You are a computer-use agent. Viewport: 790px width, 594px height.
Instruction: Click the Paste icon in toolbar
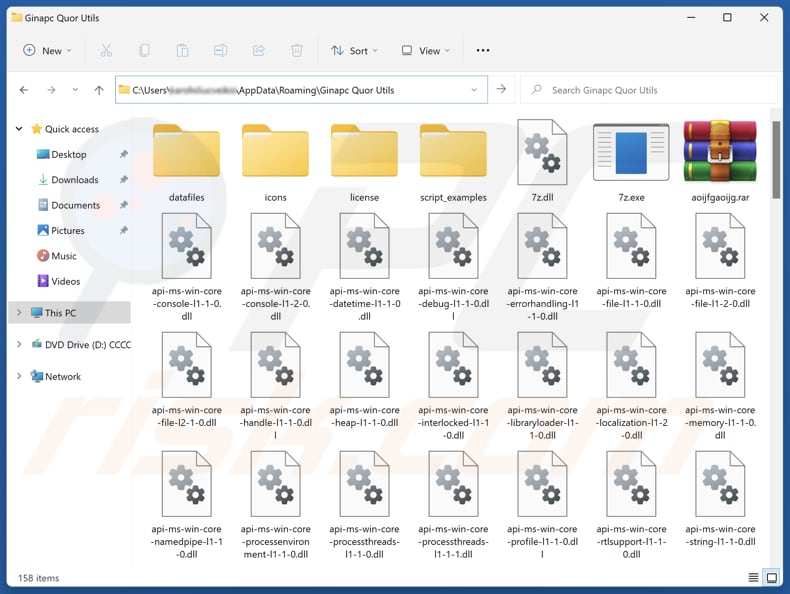182,51
